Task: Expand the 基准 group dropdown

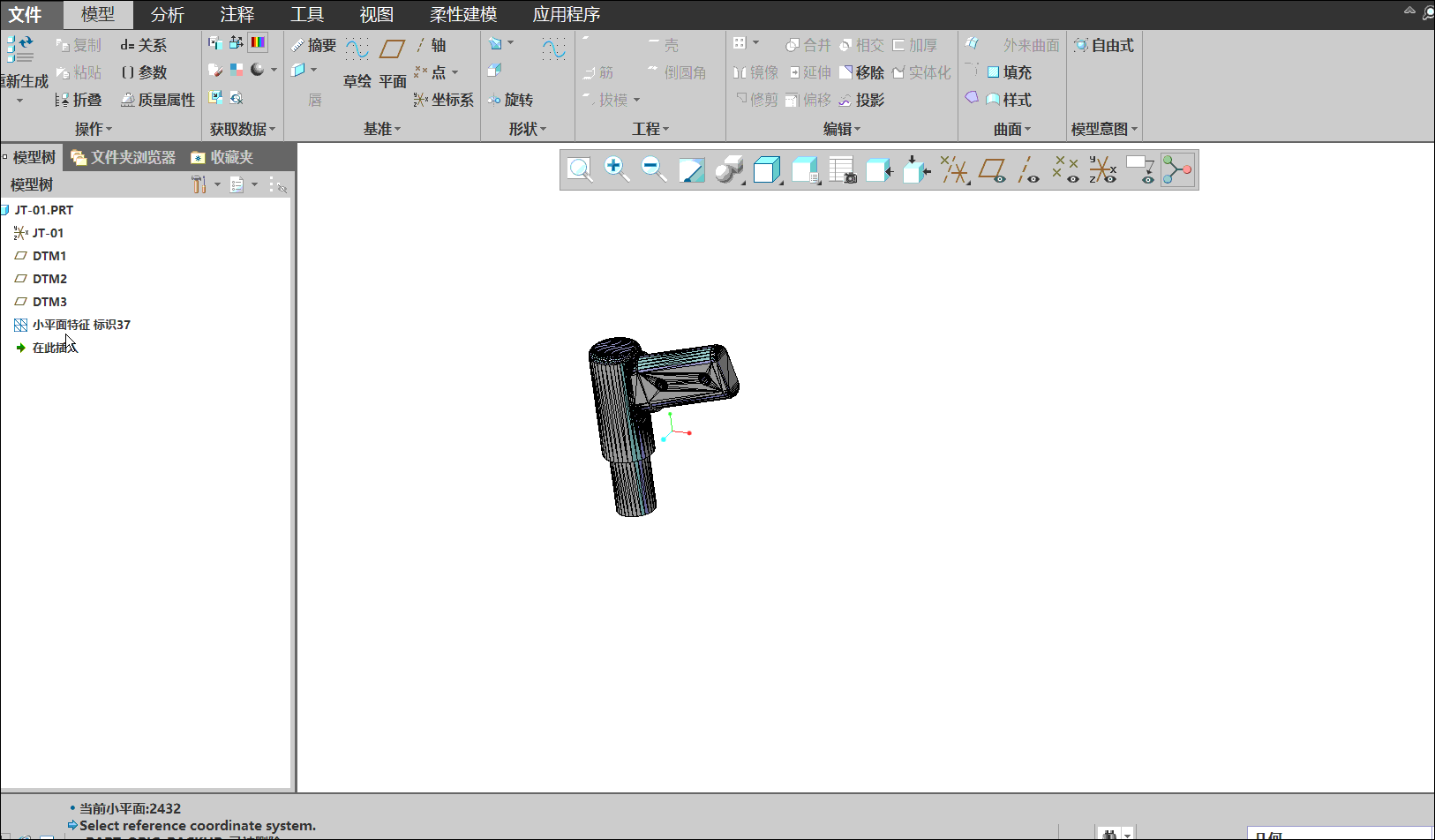Action: (382, 129)
